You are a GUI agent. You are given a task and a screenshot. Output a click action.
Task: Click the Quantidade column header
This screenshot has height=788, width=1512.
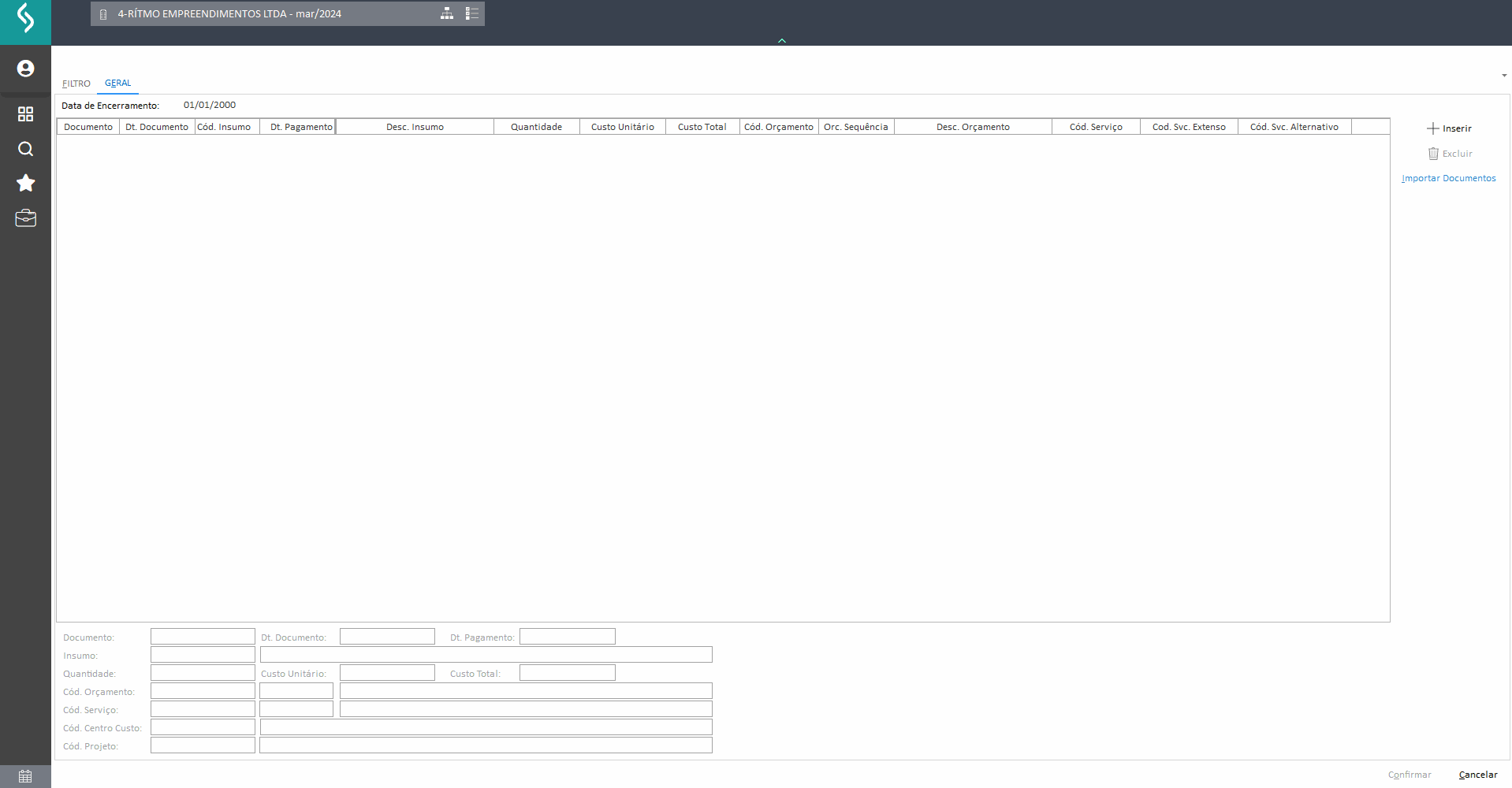pyautogui.click(x=537, y=127)
